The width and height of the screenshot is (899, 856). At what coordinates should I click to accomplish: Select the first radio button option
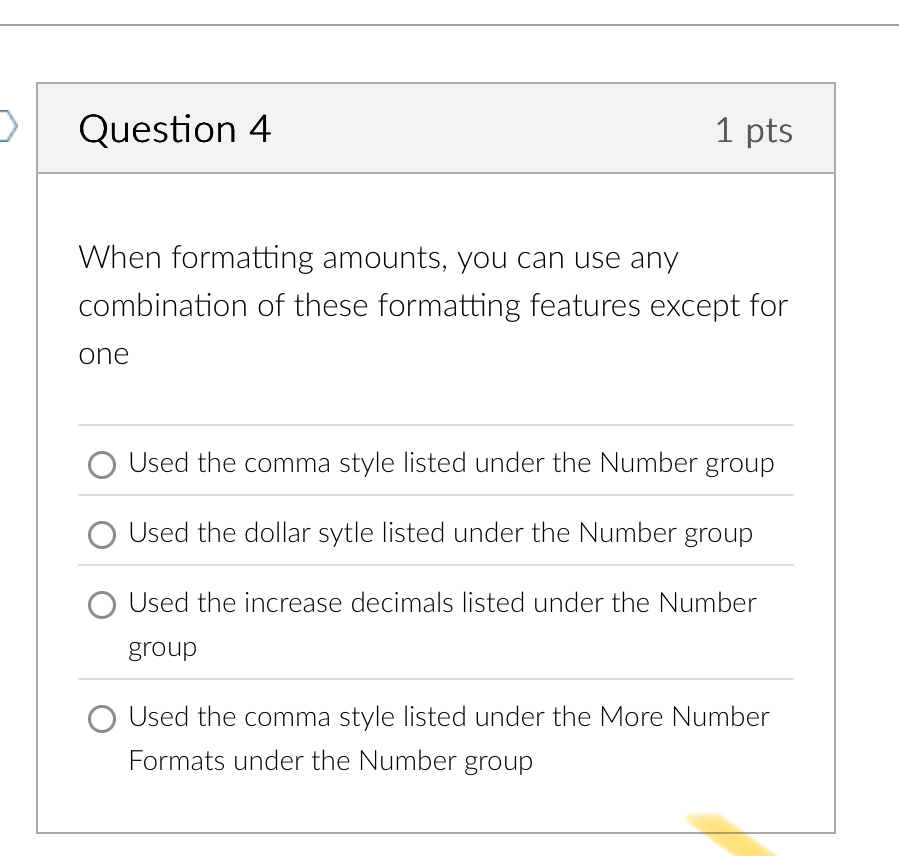[101, 464]
